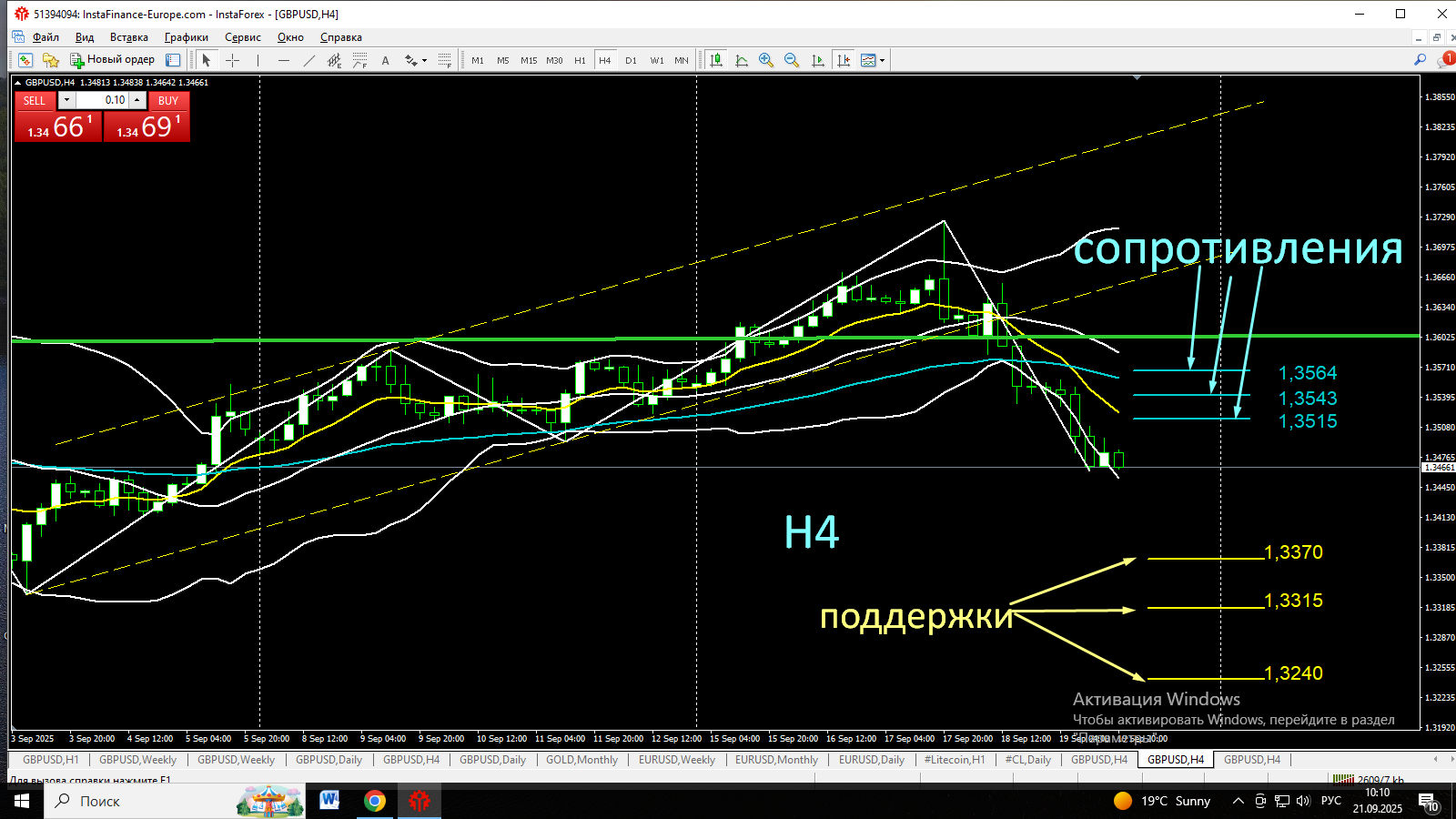
Task: Open the Вставка menu
Action: click(129, 37)
